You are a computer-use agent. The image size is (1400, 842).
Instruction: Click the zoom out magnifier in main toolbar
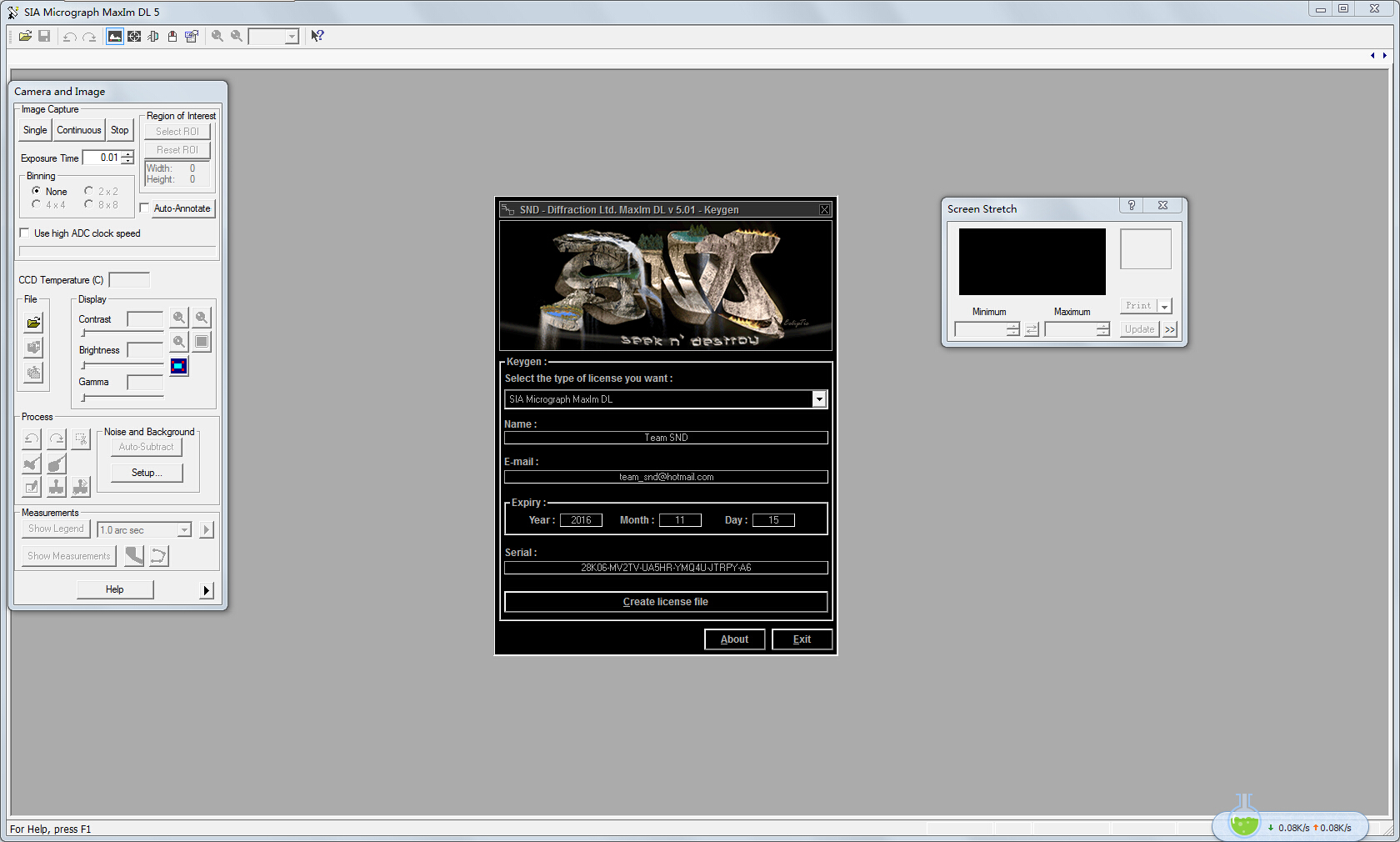237,37
